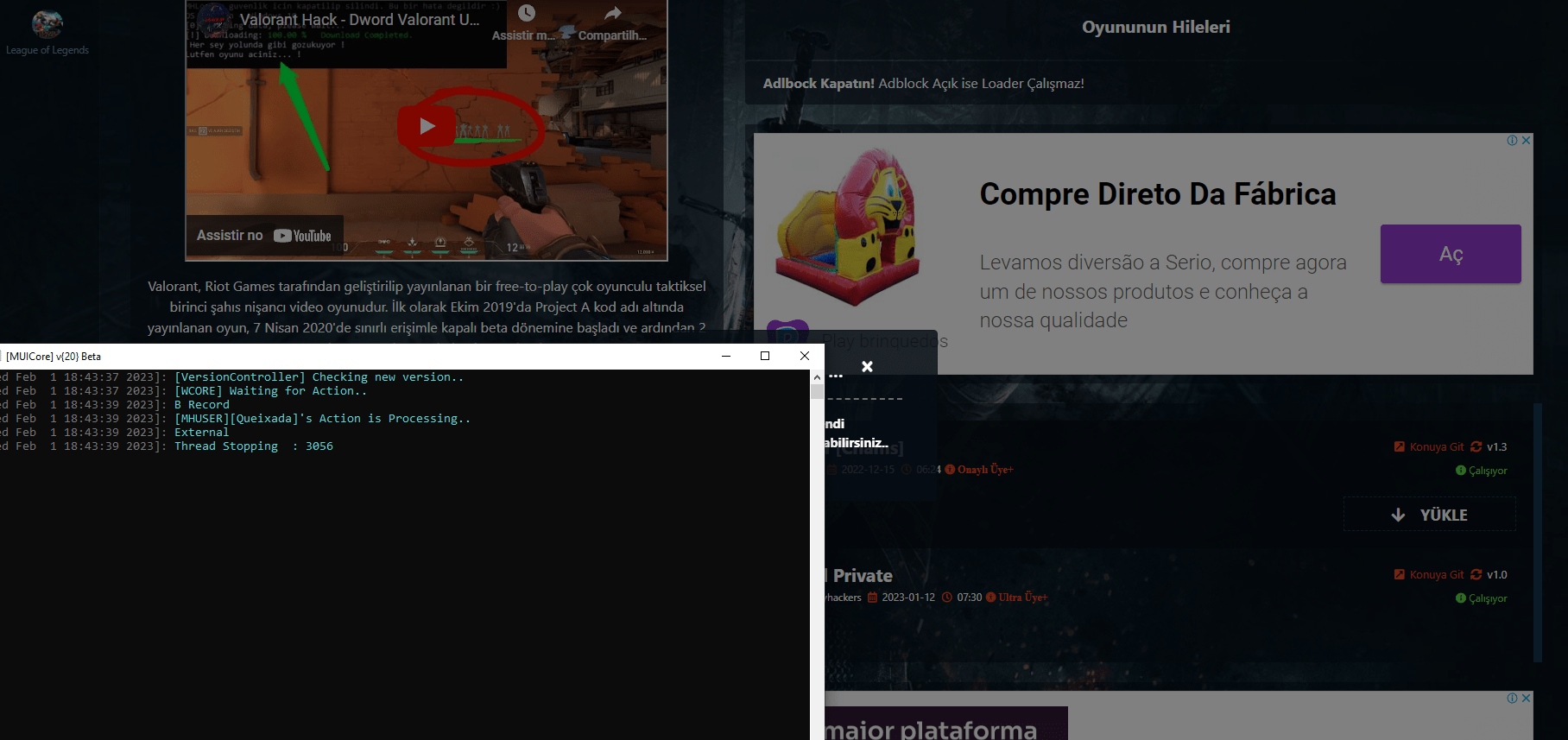
Task: Click the 'Checking new version..' console line
Action: [319, 377]
